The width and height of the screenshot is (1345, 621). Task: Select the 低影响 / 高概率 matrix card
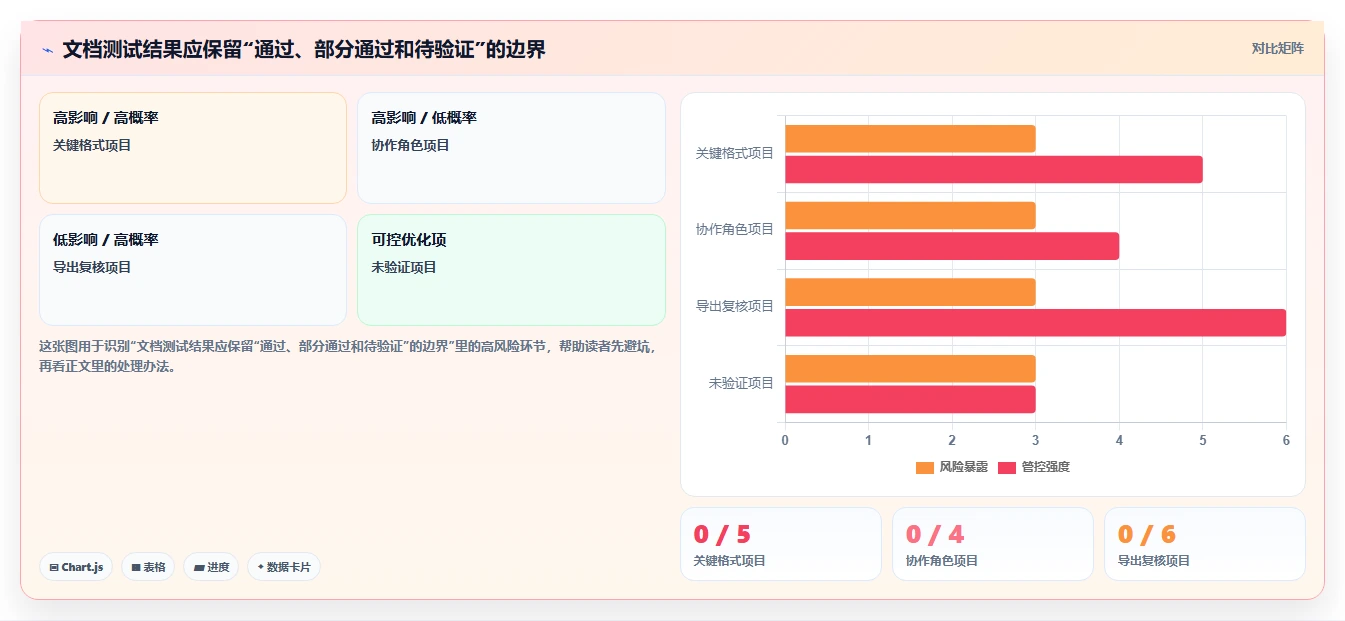(193, 270)
